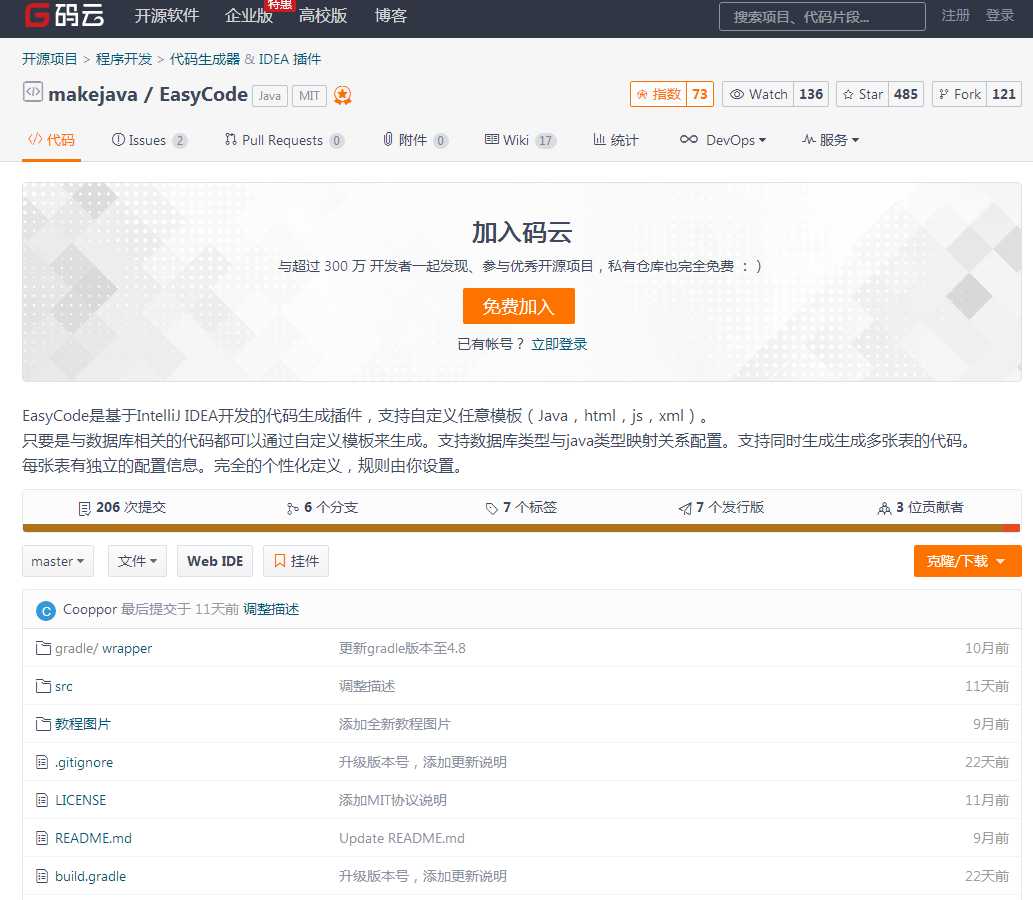Open commit message Update README.md
Viewport: 1033px width, 900px height.
(x=402, y=838)
